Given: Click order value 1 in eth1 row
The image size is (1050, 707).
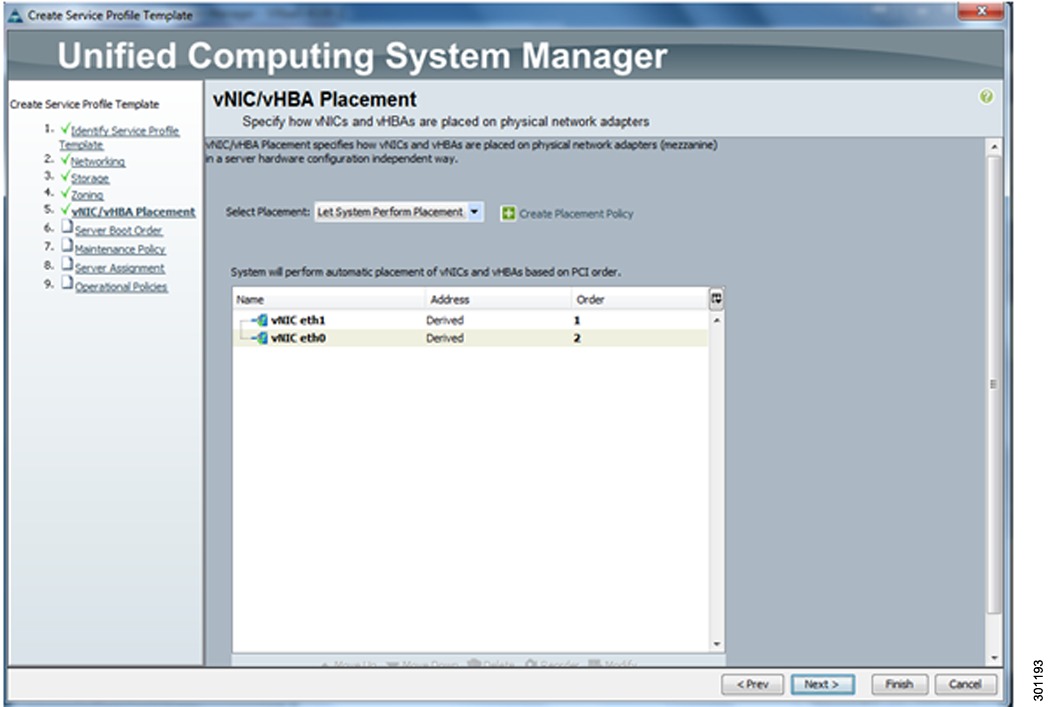Looking at the screenshot, I should tap(577, 320).
